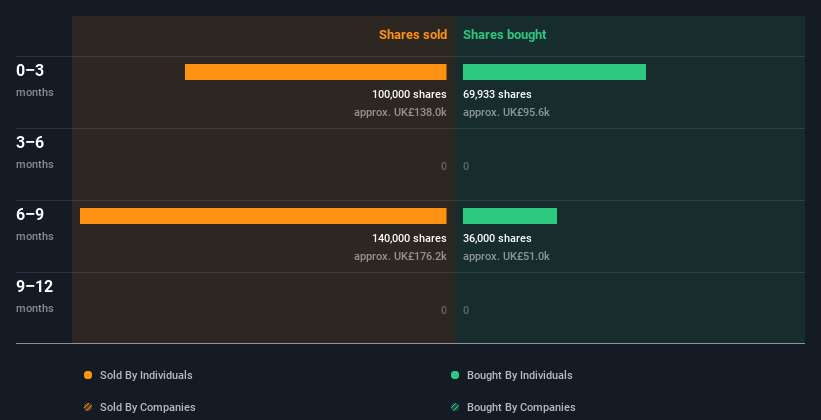Click the 100,000 shares value
The width and height of the screenshot is (821, 420).
[409, 94]
